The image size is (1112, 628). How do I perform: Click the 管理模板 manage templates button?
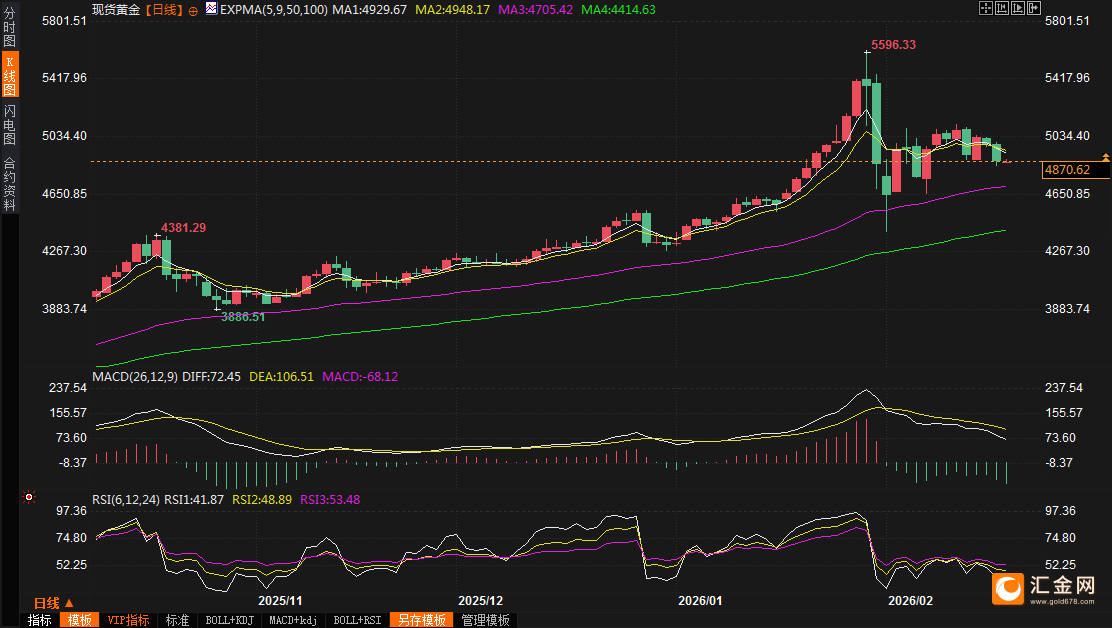(x=485, y=620)
